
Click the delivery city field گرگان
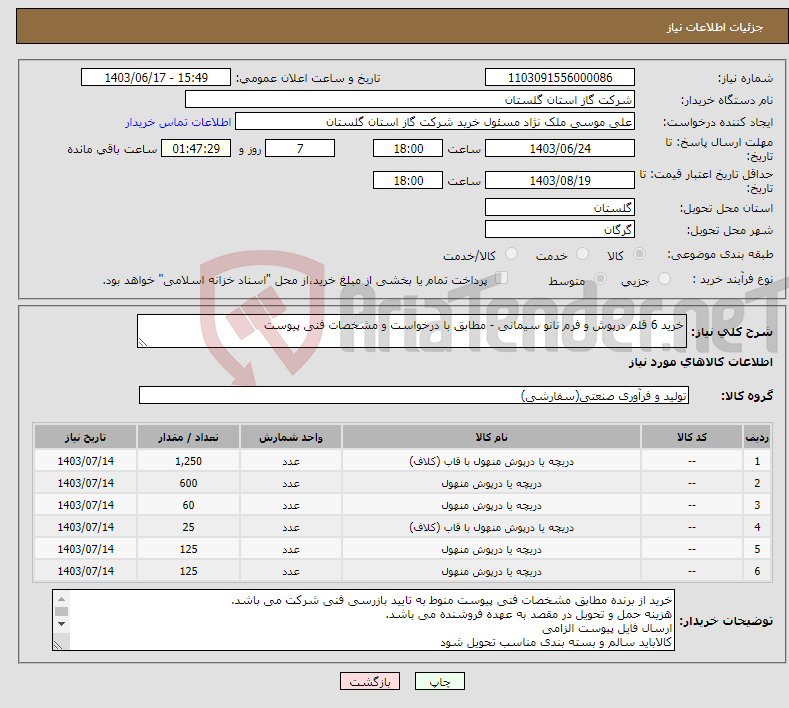pyautogui.click(x=560, y=229)
